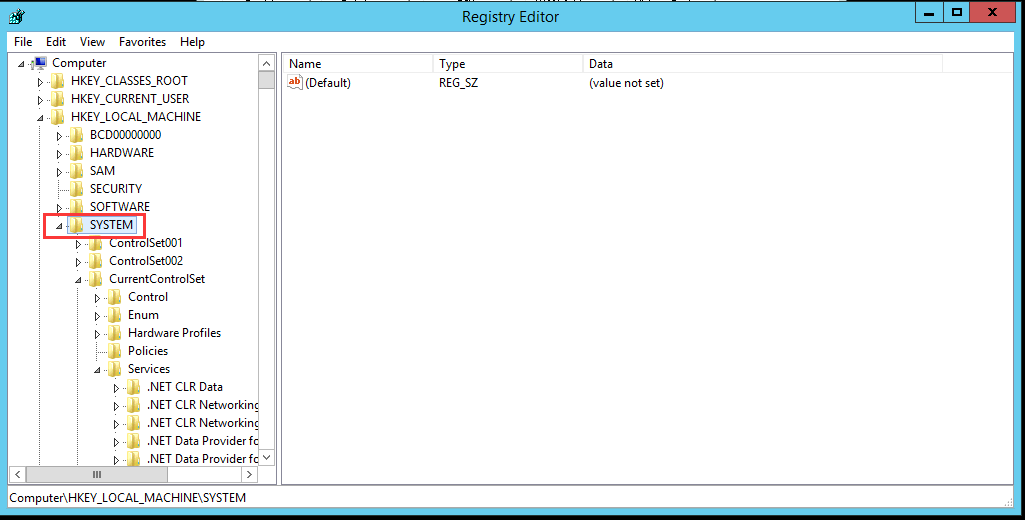The width and height of the screenshot is (1025, 520).
Task: Click the '(value not set)' data cell
Action: [626, 83]
